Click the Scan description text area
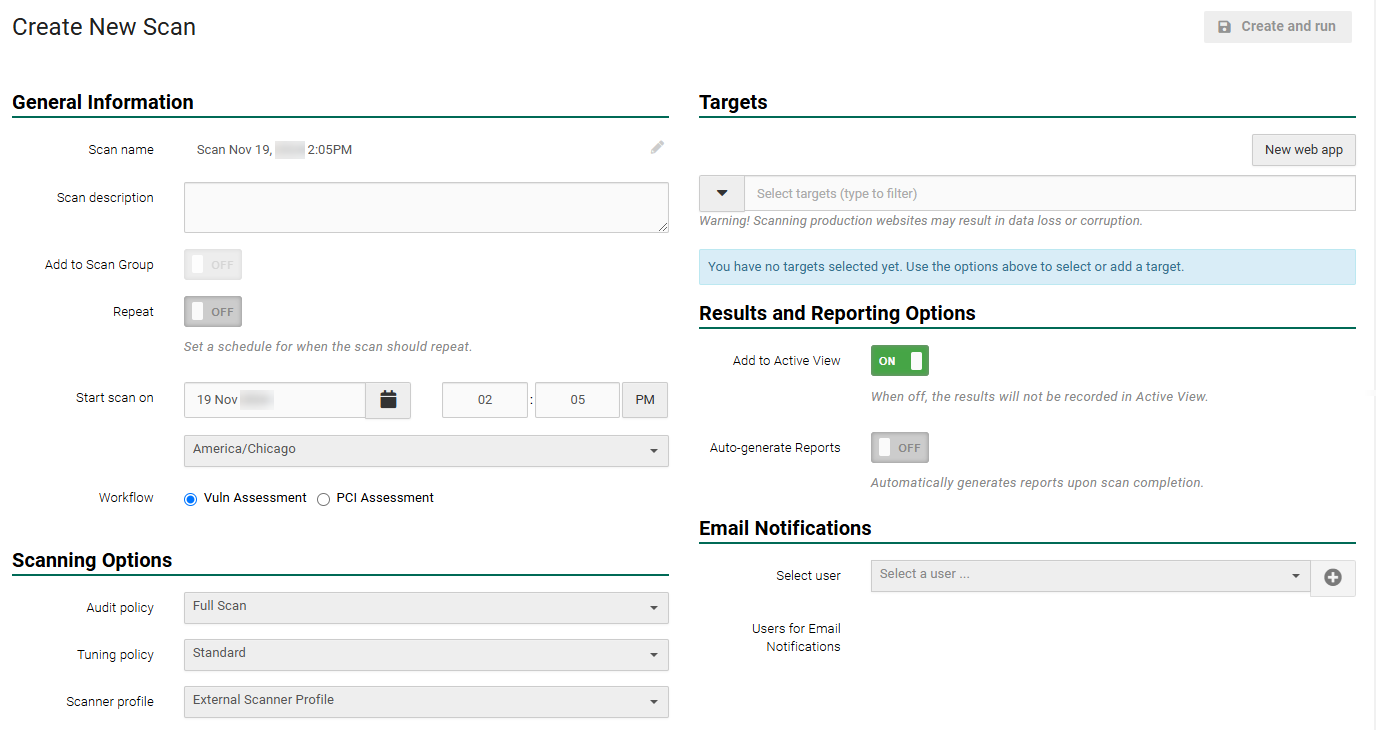 (426, 207)
